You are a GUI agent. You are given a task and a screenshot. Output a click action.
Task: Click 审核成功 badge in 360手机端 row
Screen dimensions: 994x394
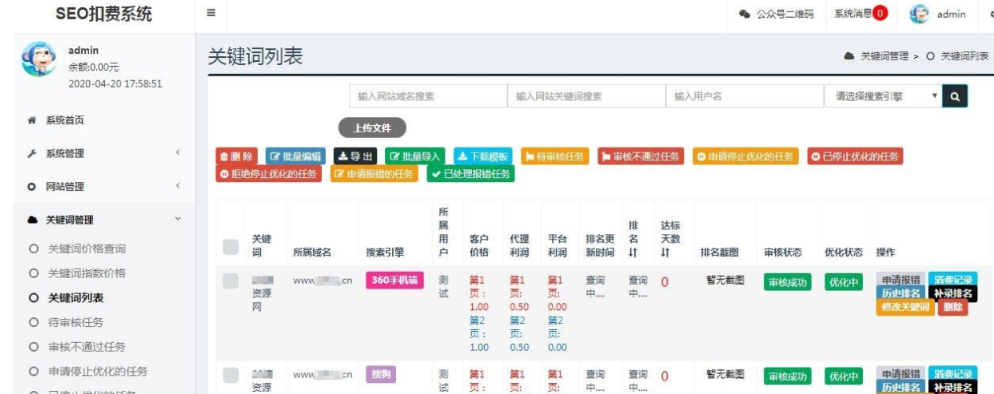787,283
